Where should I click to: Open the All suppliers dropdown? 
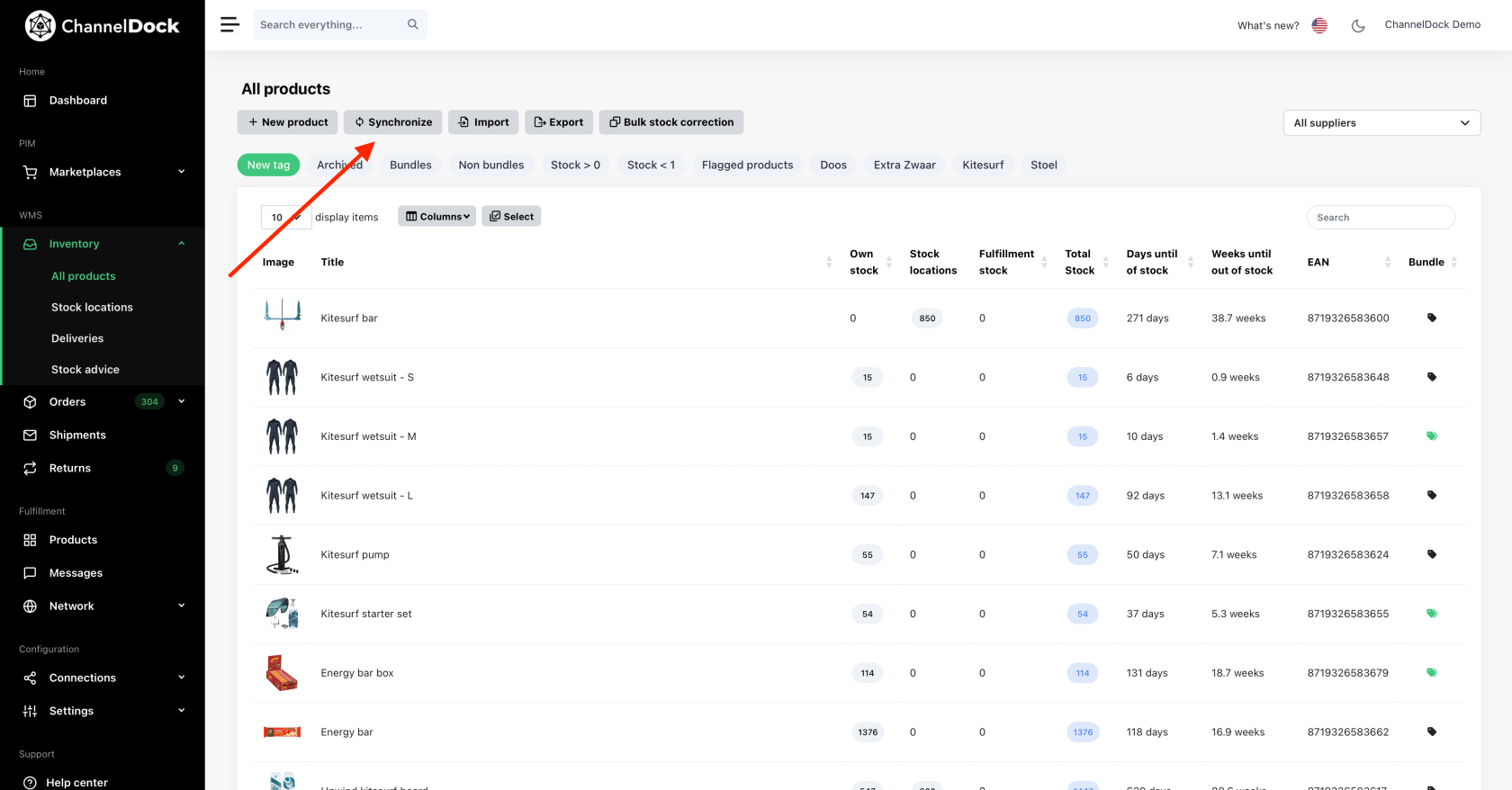(1381, 123)
